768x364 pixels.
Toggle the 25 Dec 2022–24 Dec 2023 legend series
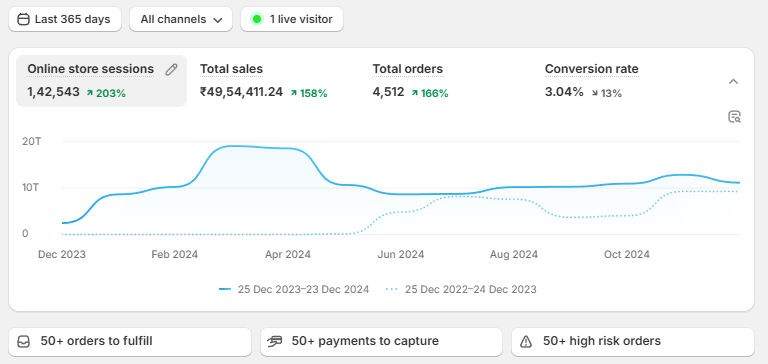(461, 290)
